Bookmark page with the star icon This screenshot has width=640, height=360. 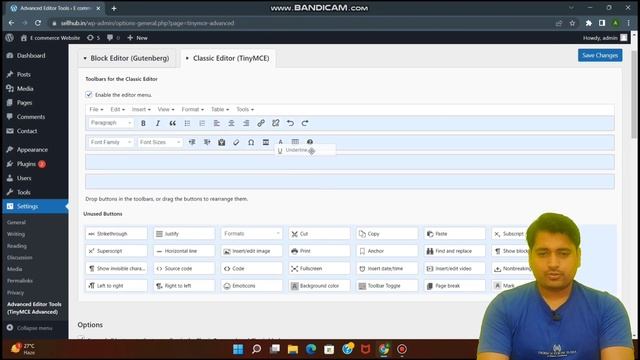point(572,23)
